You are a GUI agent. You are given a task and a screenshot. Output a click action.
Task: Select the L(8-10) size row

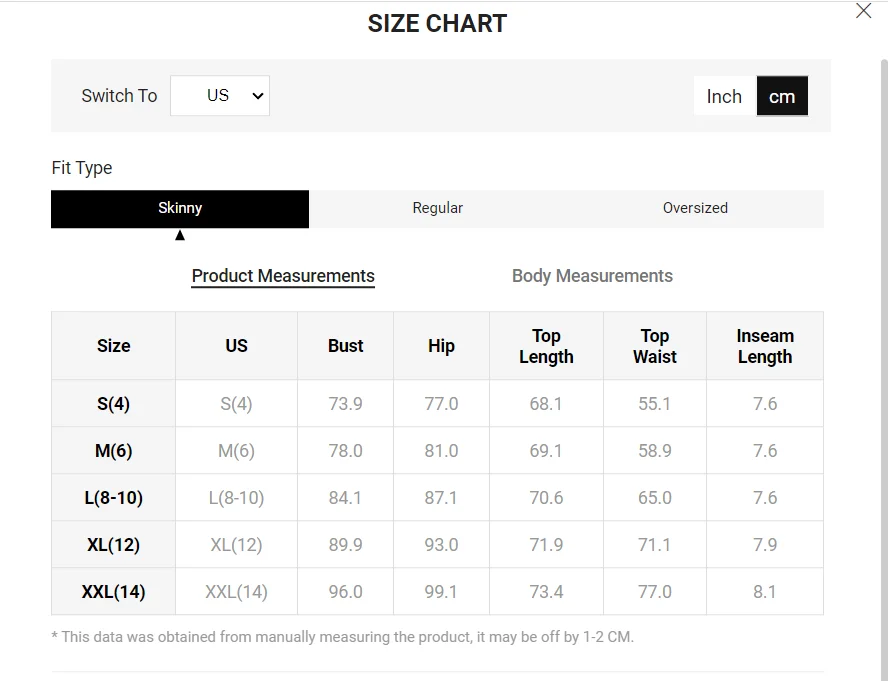[437, 497]
